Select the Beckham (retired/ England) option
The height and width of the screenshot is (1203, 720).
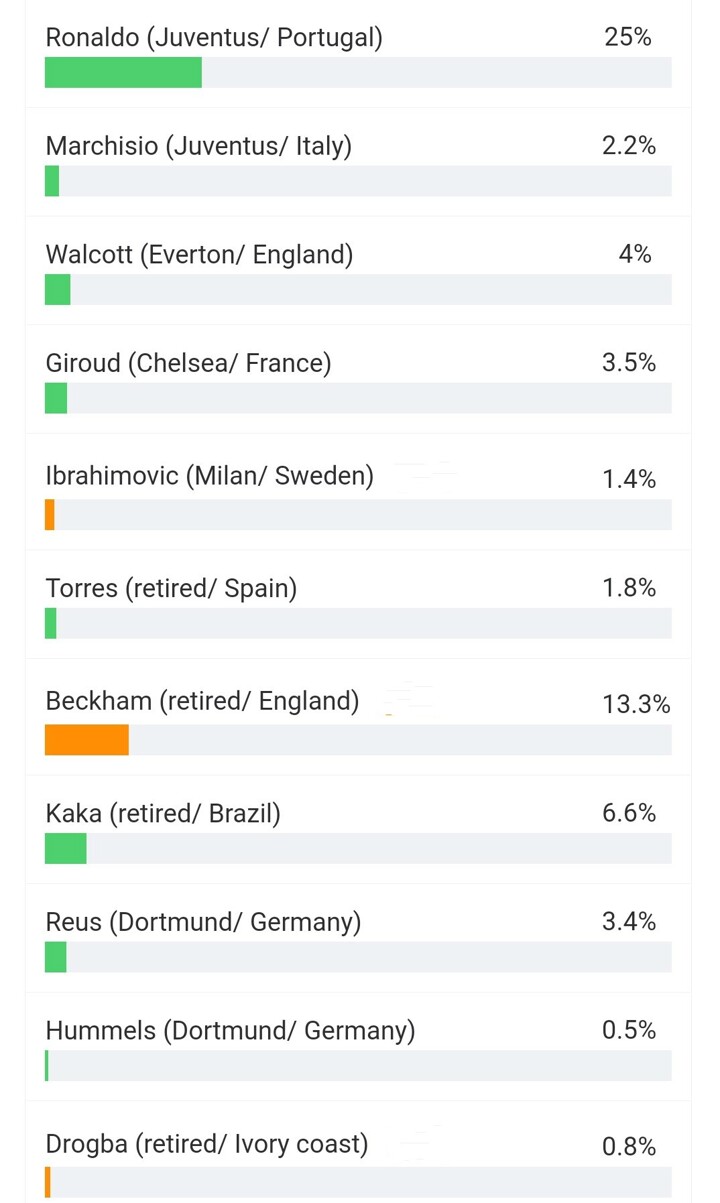[202, 701]
